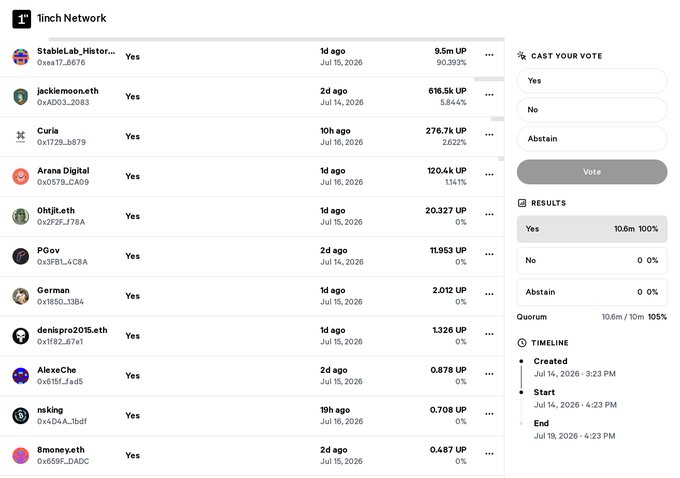Click the End timeline marker

click(521, 423)
